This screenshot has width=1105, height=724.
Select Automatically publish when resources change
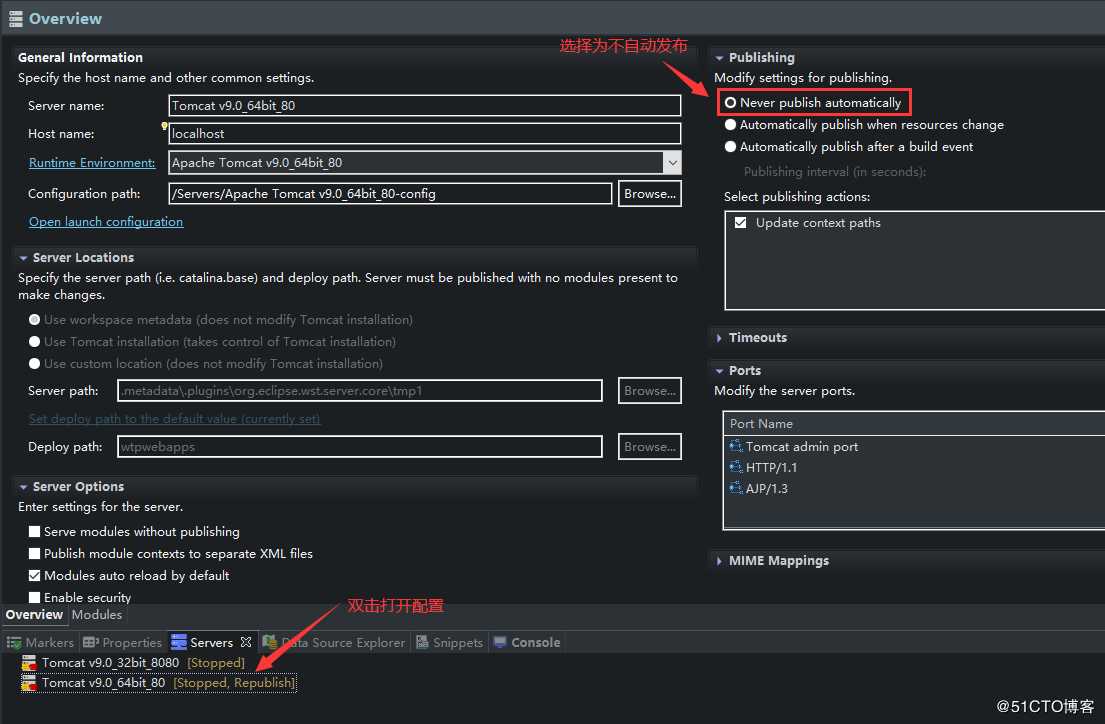click(x=730, y=125)
